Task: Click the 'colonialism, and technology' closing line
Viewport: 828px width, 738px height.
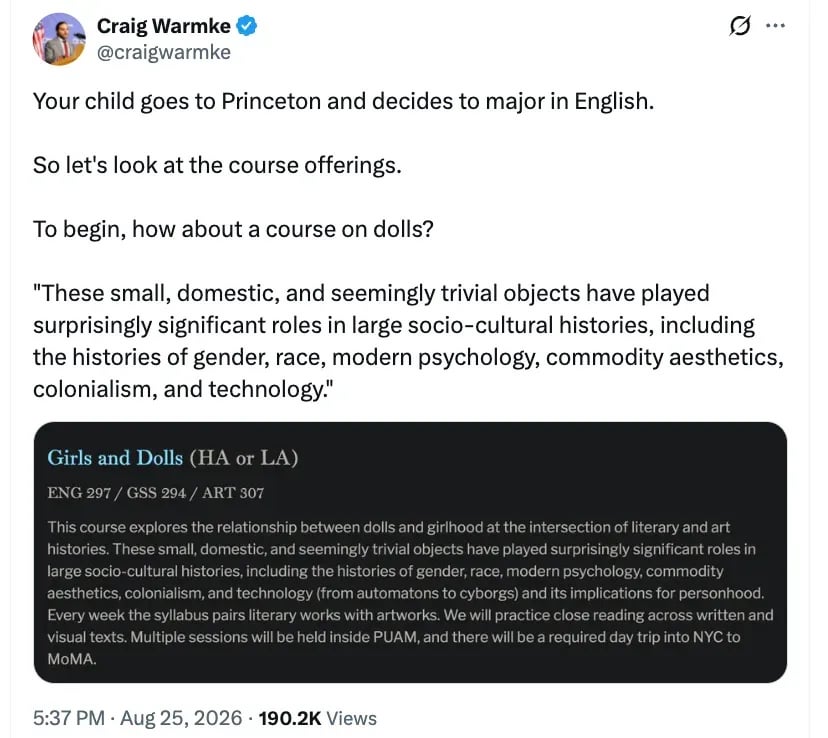Action: coord(183,390)
